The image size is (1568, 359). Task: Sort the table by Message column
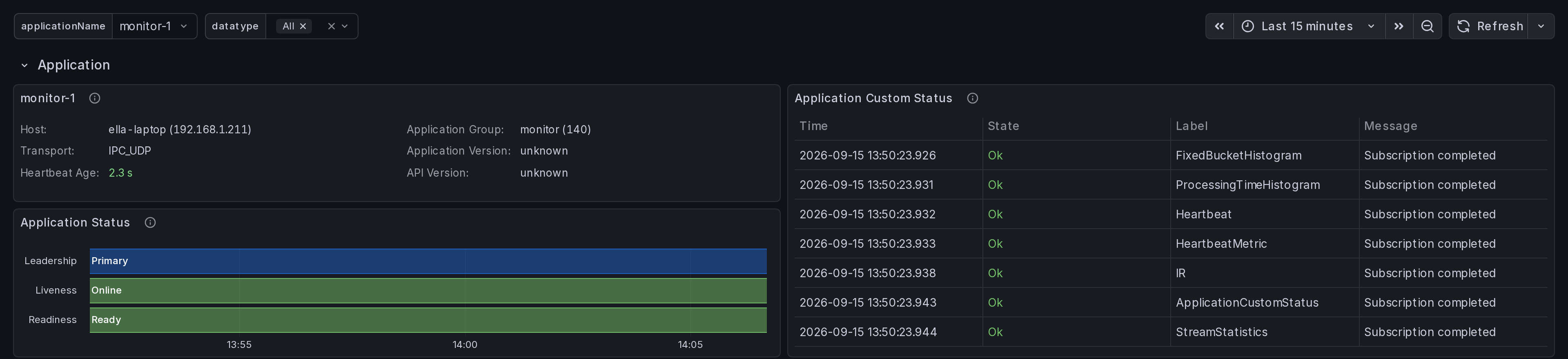pyautogui.click(x=1390, y=126)
